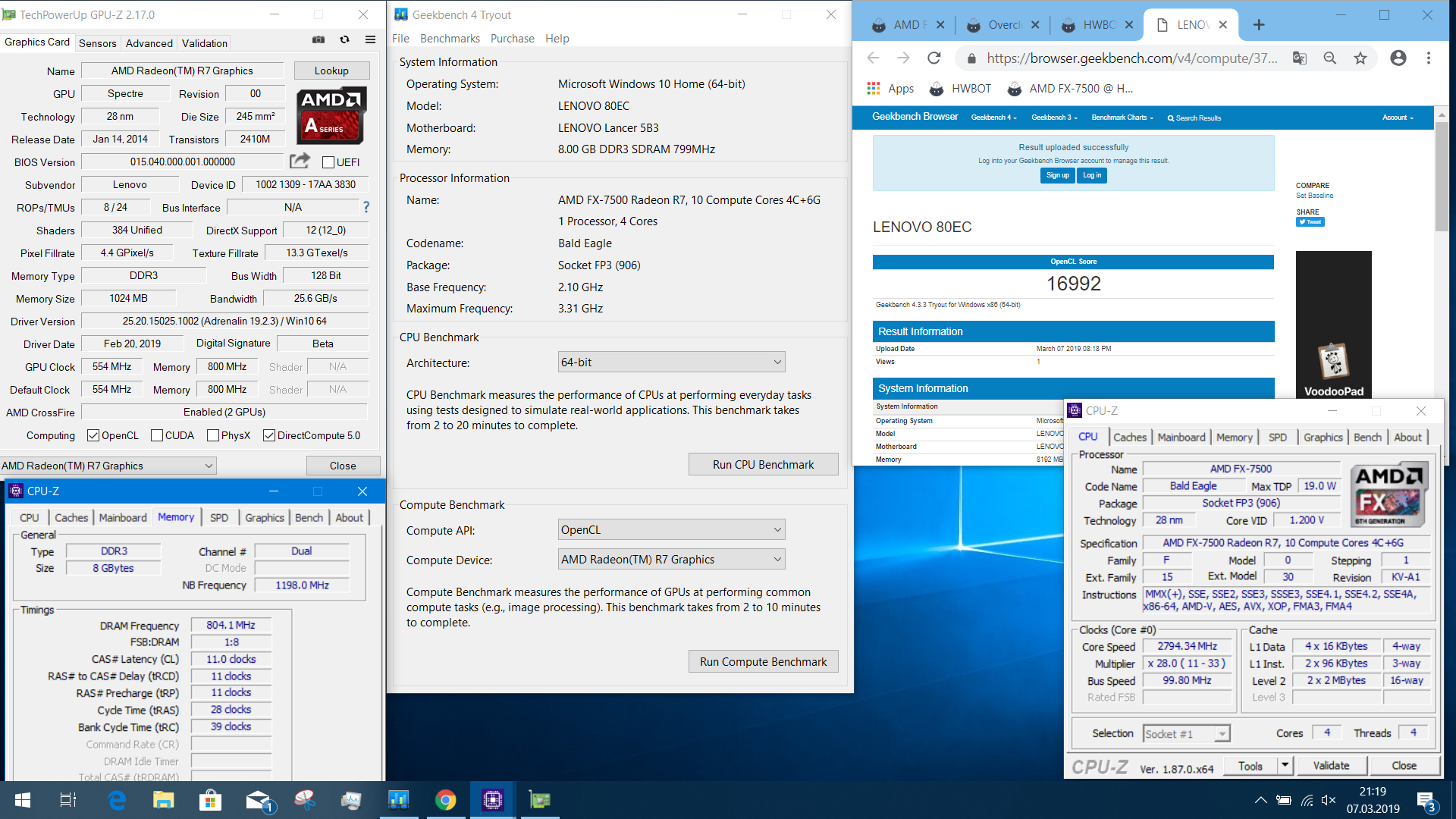Toggle CUDA checkbox in GPU-Z
The height and width of the screenshot is (819, 1456).
[157, 435]
